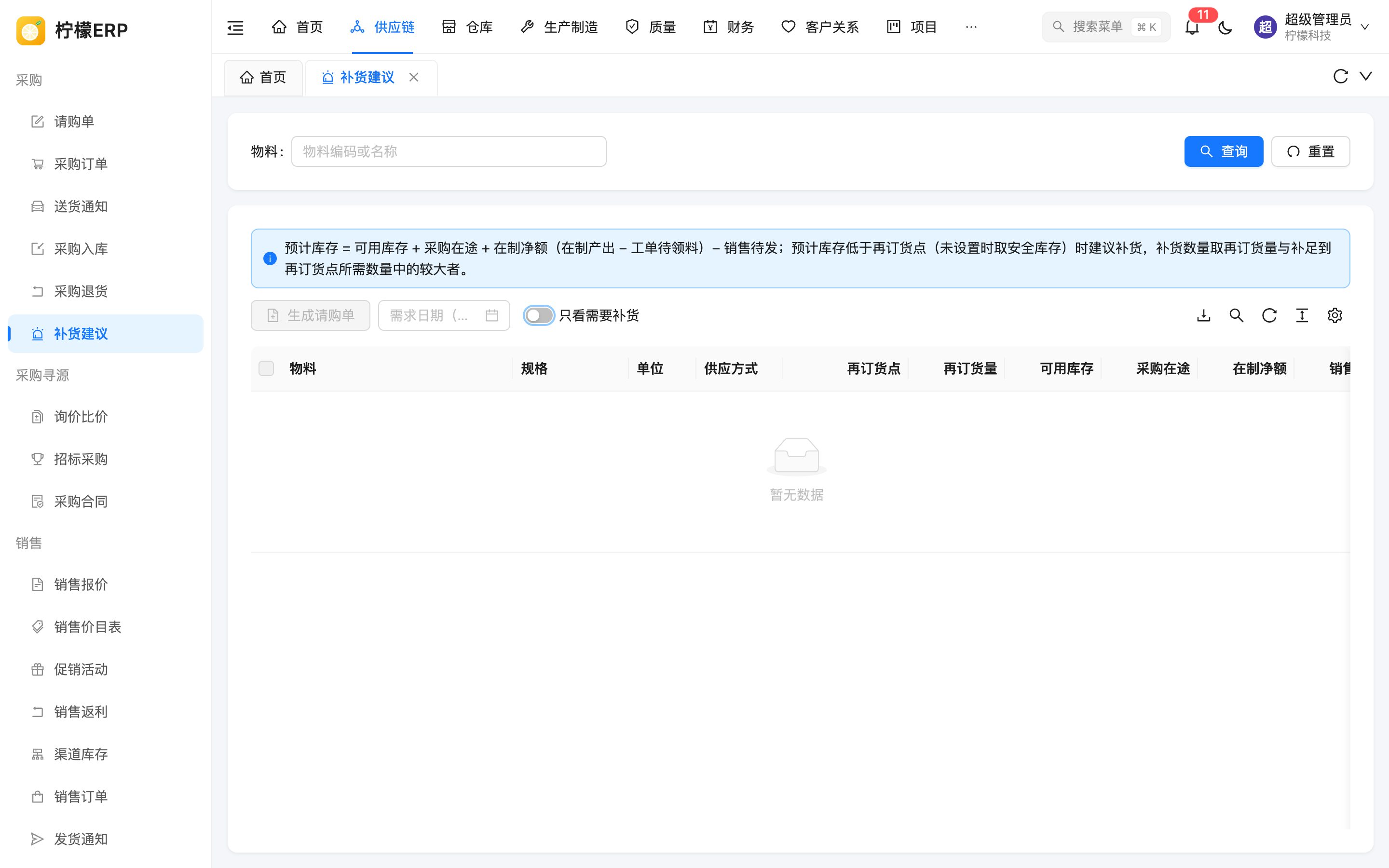Open the notifications bell icon
This screenshot has height=868, width=1389.
point(1192,27)
